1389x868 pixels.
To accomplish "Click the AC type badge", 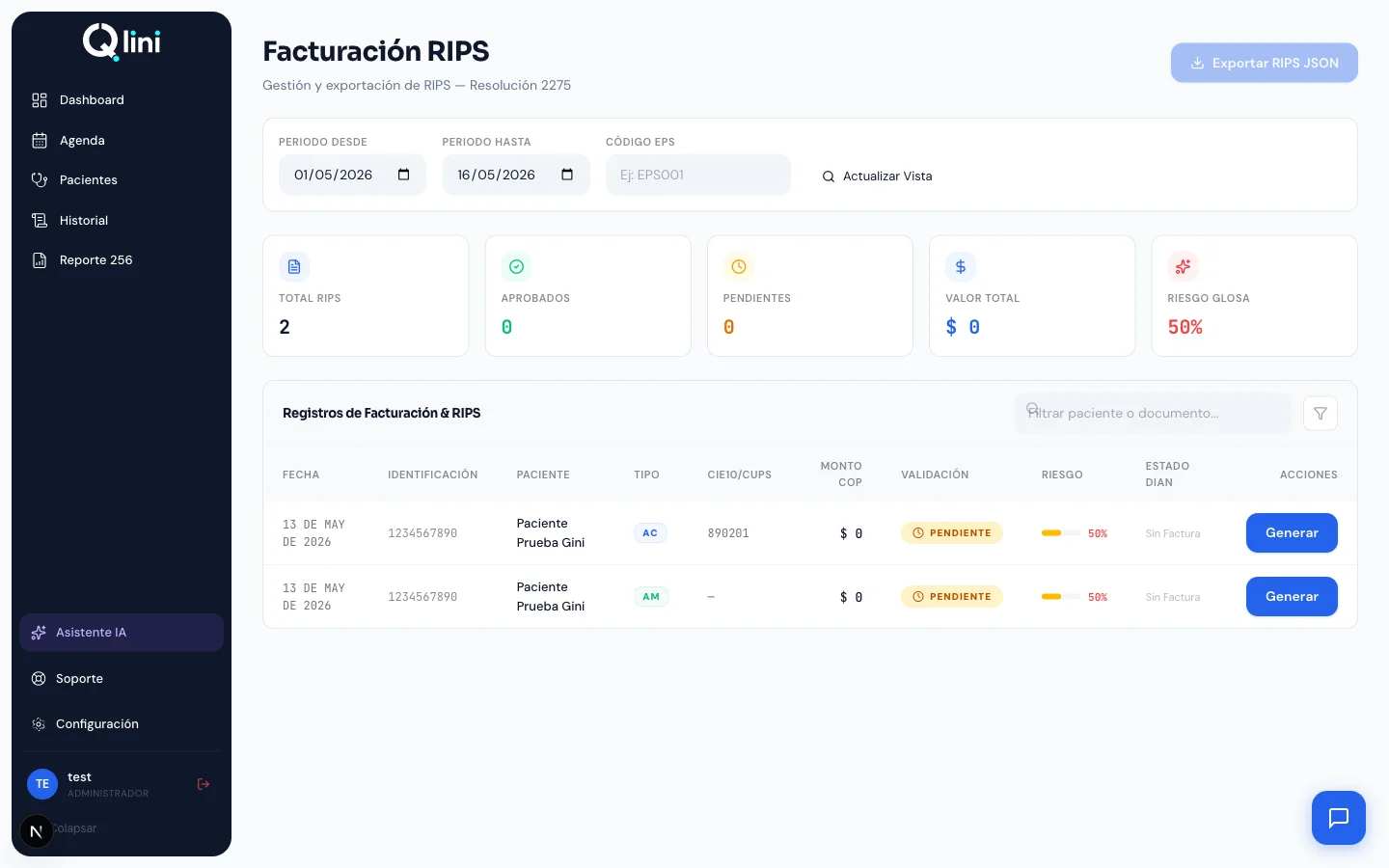I will 650,533.
